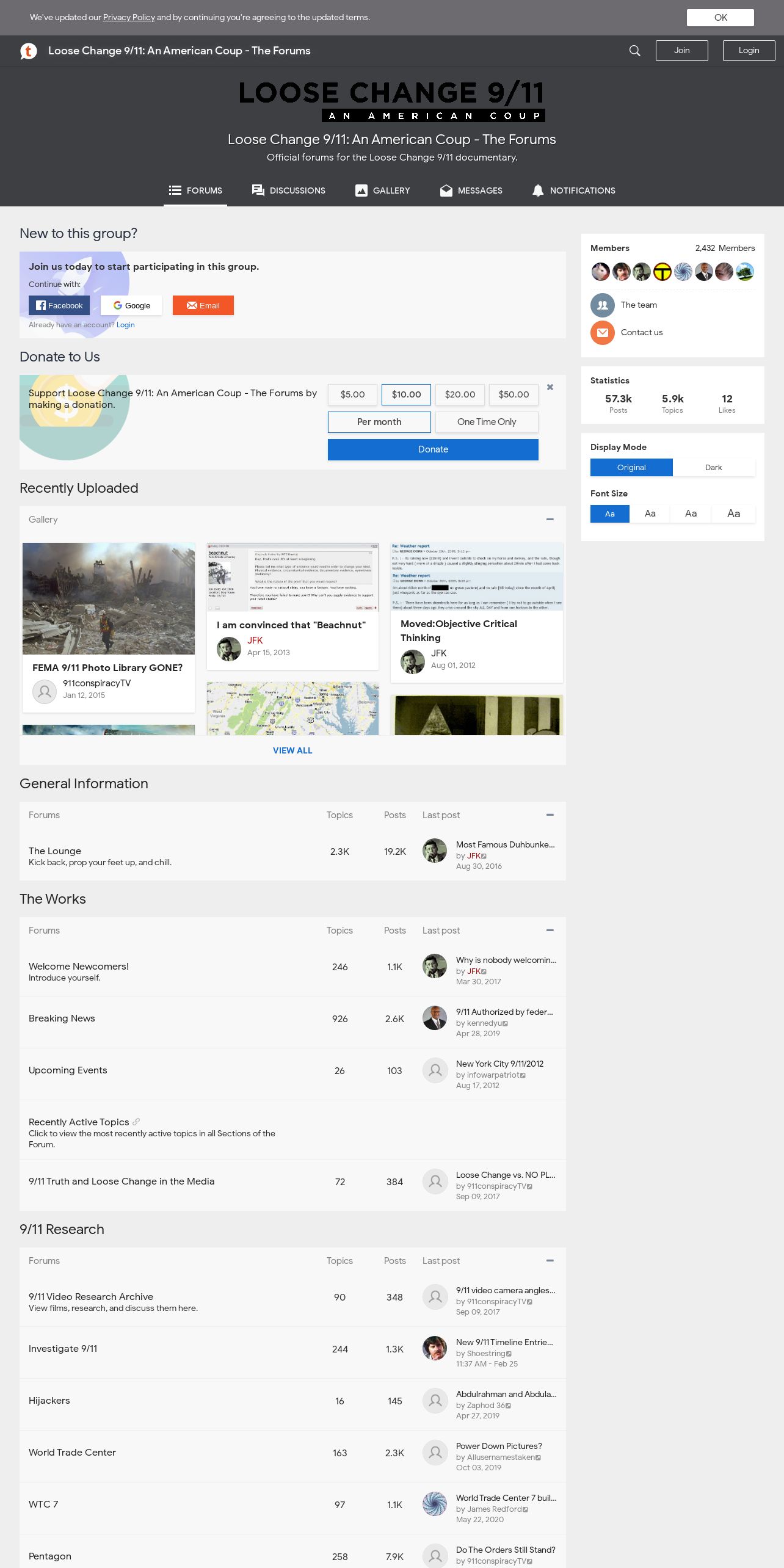This screenshot has width=784, height=1568.
Task: Go to last post icon after kennedyu
Action: (505, 1023)
